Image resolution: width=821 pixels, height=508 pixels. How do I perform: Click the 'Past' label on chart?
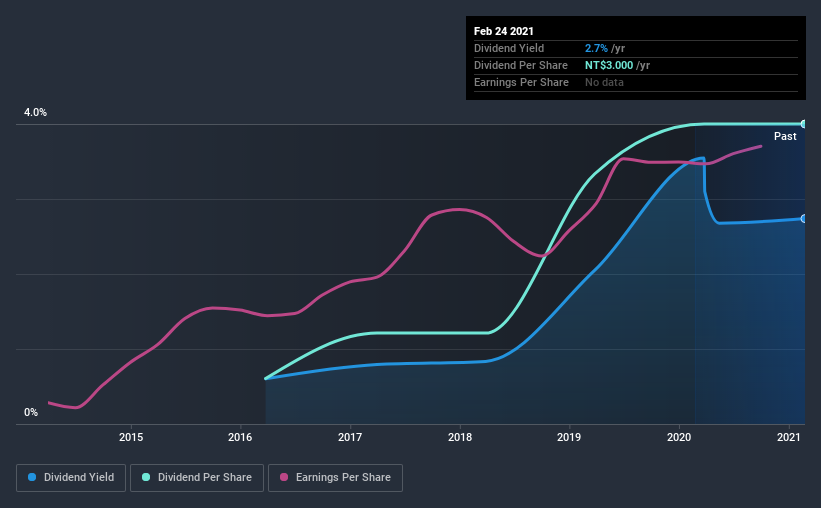tap(785, 136)
